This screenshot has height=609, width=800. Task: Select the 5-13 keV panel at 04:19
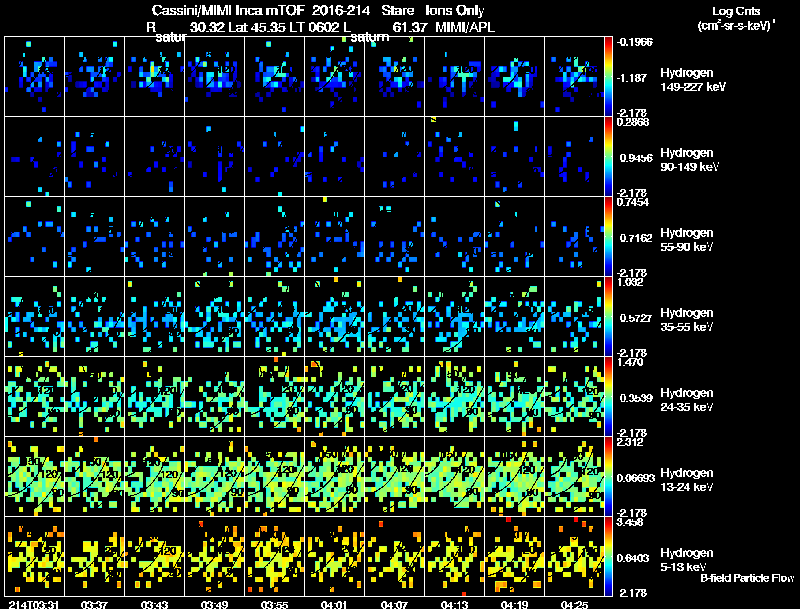[515, 557]
